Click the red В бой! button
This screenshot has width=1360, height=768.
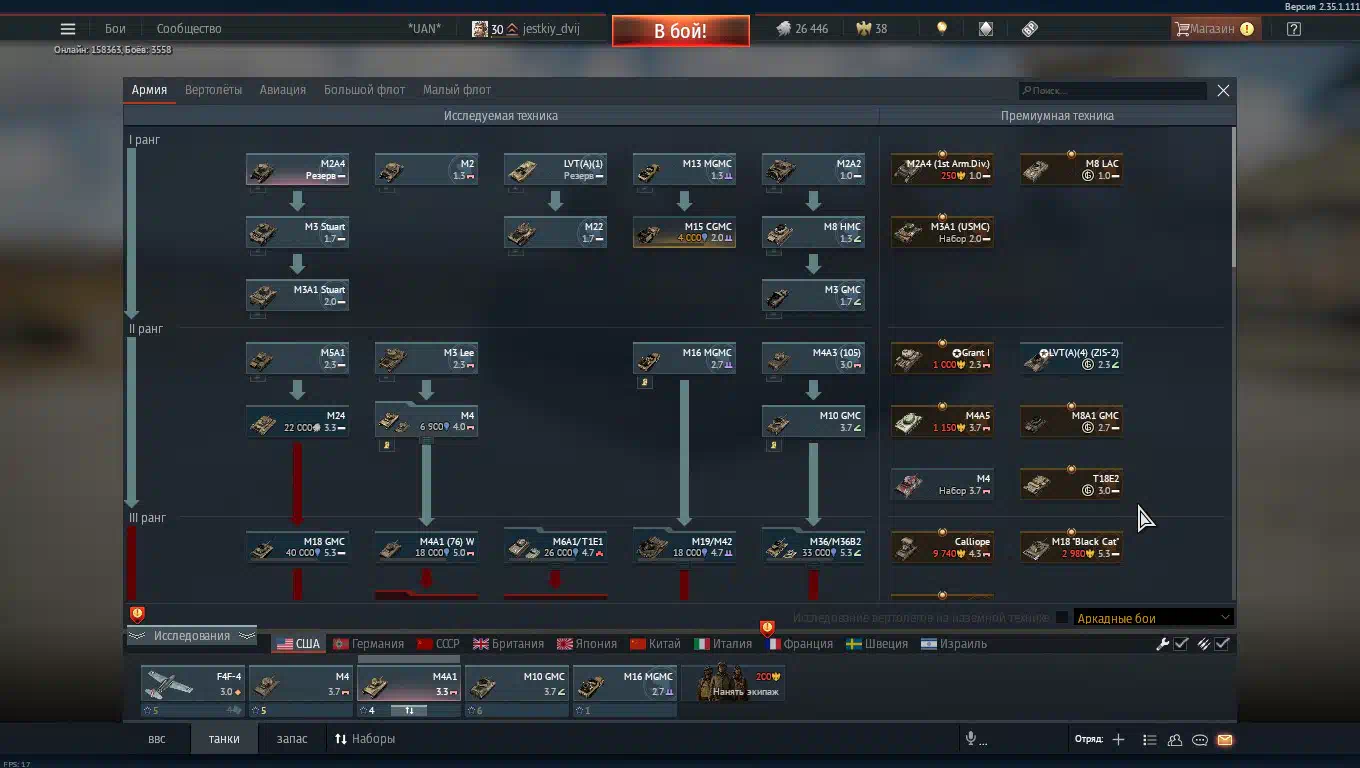[681, 31]
